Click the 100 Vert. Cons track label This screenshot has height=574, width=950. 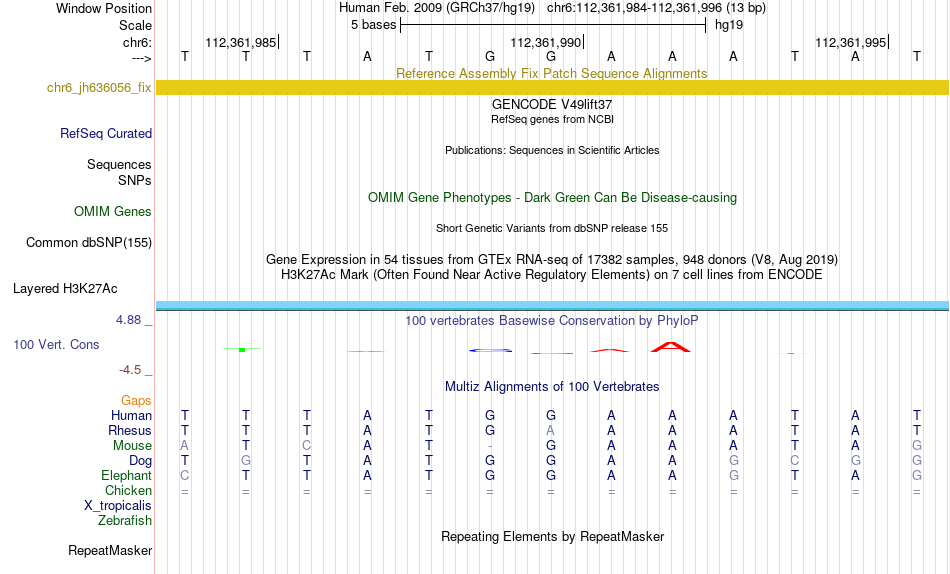pos(56,344)
